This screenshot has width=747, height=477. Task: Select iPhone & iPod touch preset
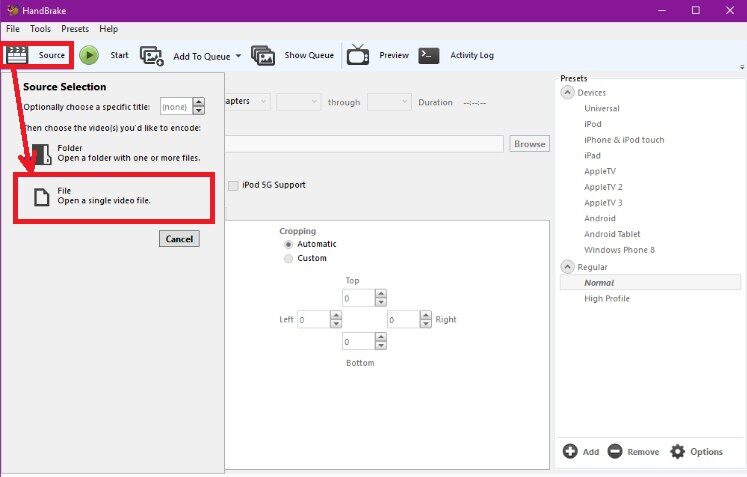(624, 140)
